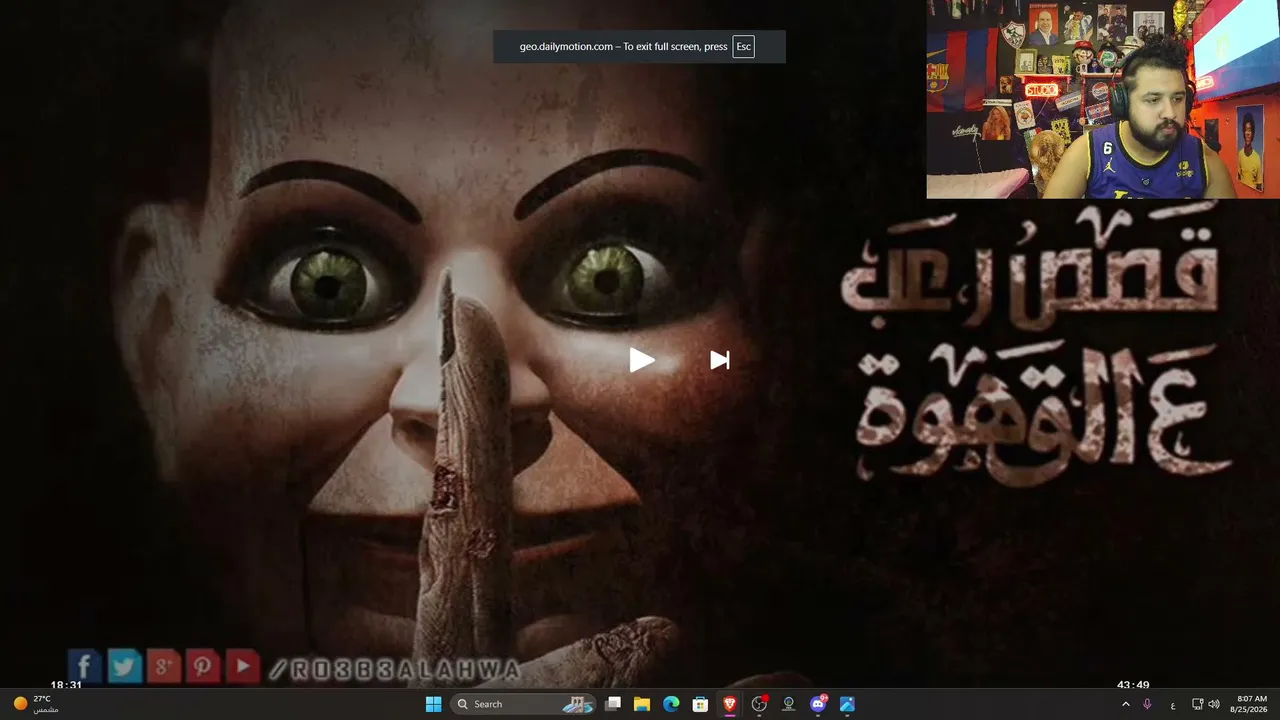Switch the Arabic input language indicator
This screenshot has height=720, width=1280.
[1172, 704]
